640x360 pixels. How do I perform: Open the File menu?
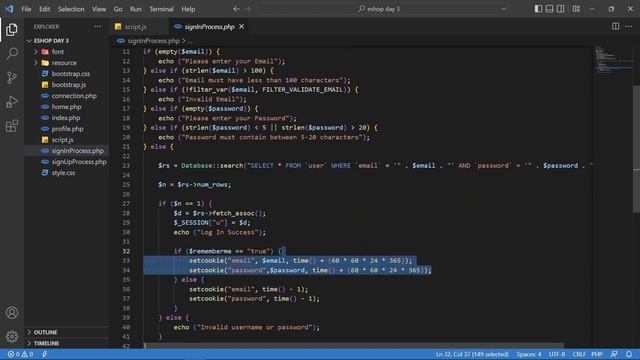click(26, 9)
